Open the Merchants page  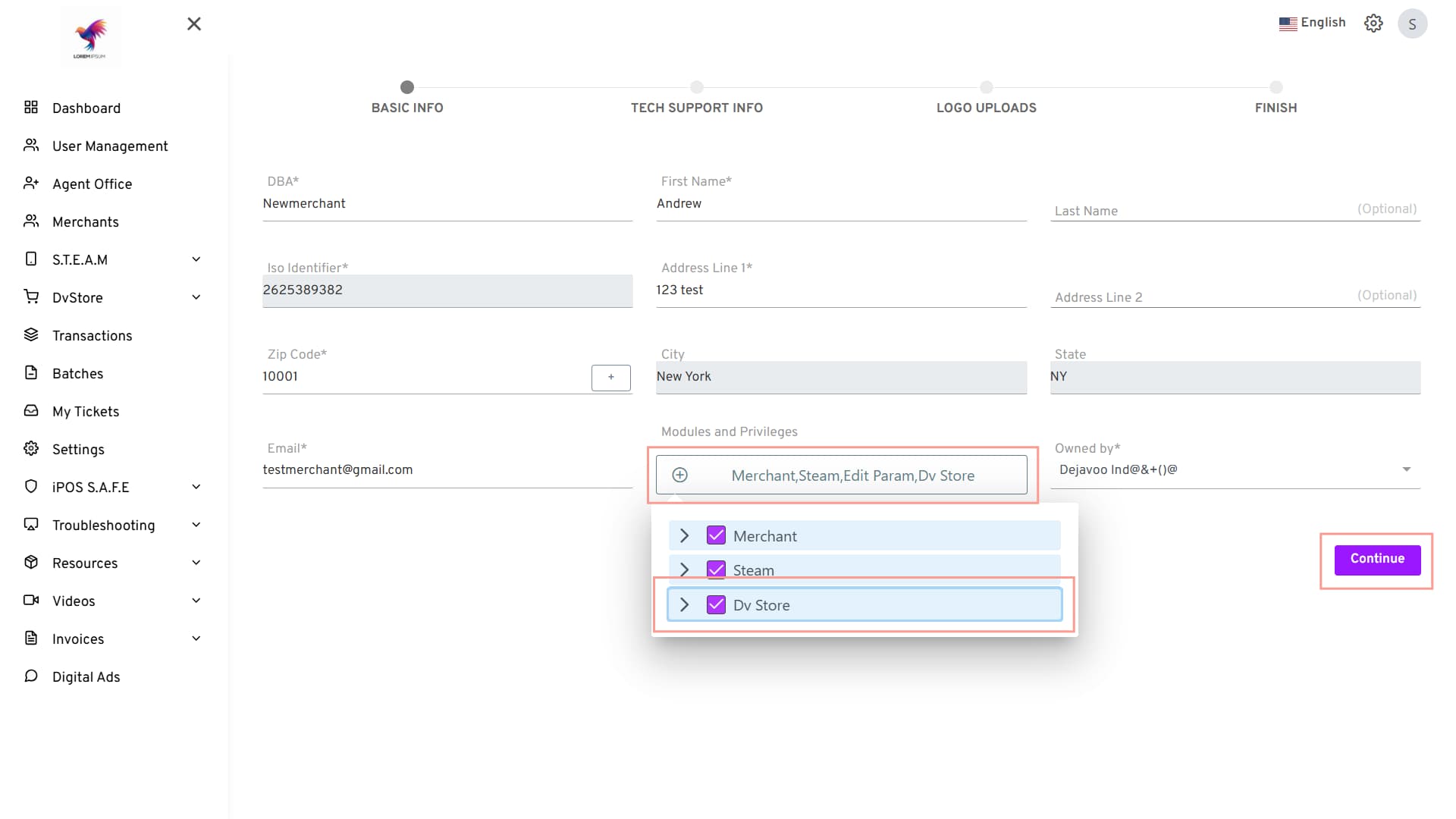pyautogui.click(x=86, y=221)
